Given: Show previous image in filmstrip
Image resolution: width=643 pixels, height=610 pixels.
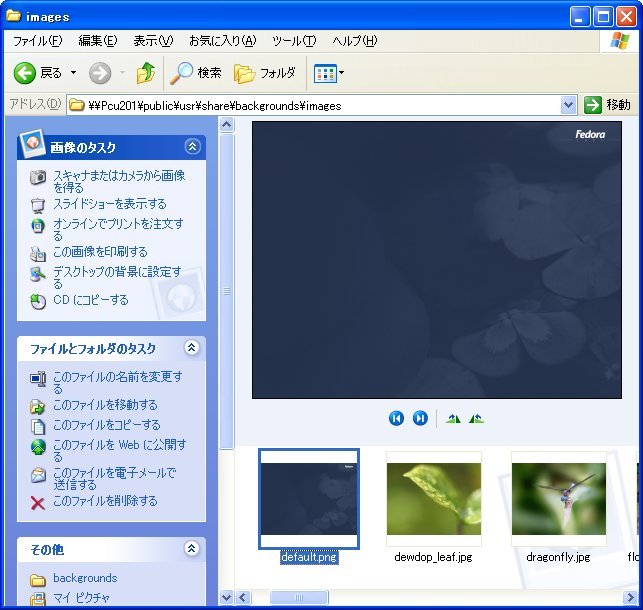Looking at the screenshot, I should [396, 419].
